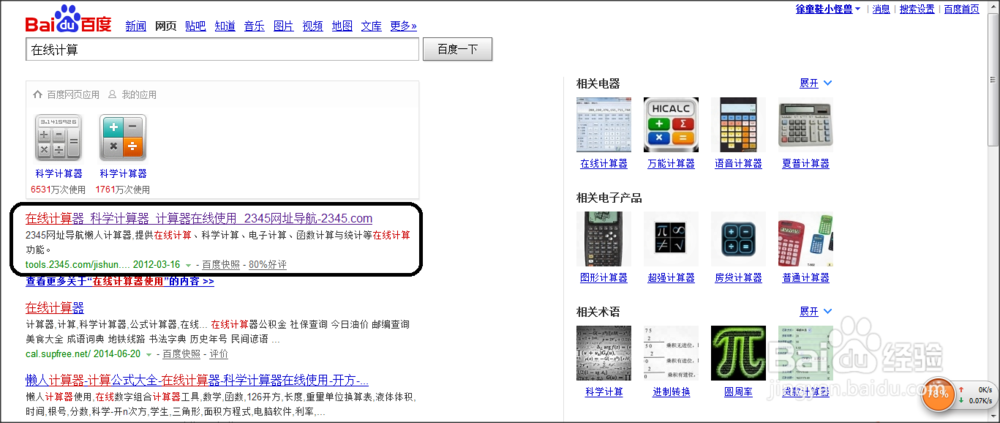Image resolution: width=1000 pixels, height=423 pixels.
Task: Click the 在线计算器 thumbnail under 相关电器
Action: (603, 124)
